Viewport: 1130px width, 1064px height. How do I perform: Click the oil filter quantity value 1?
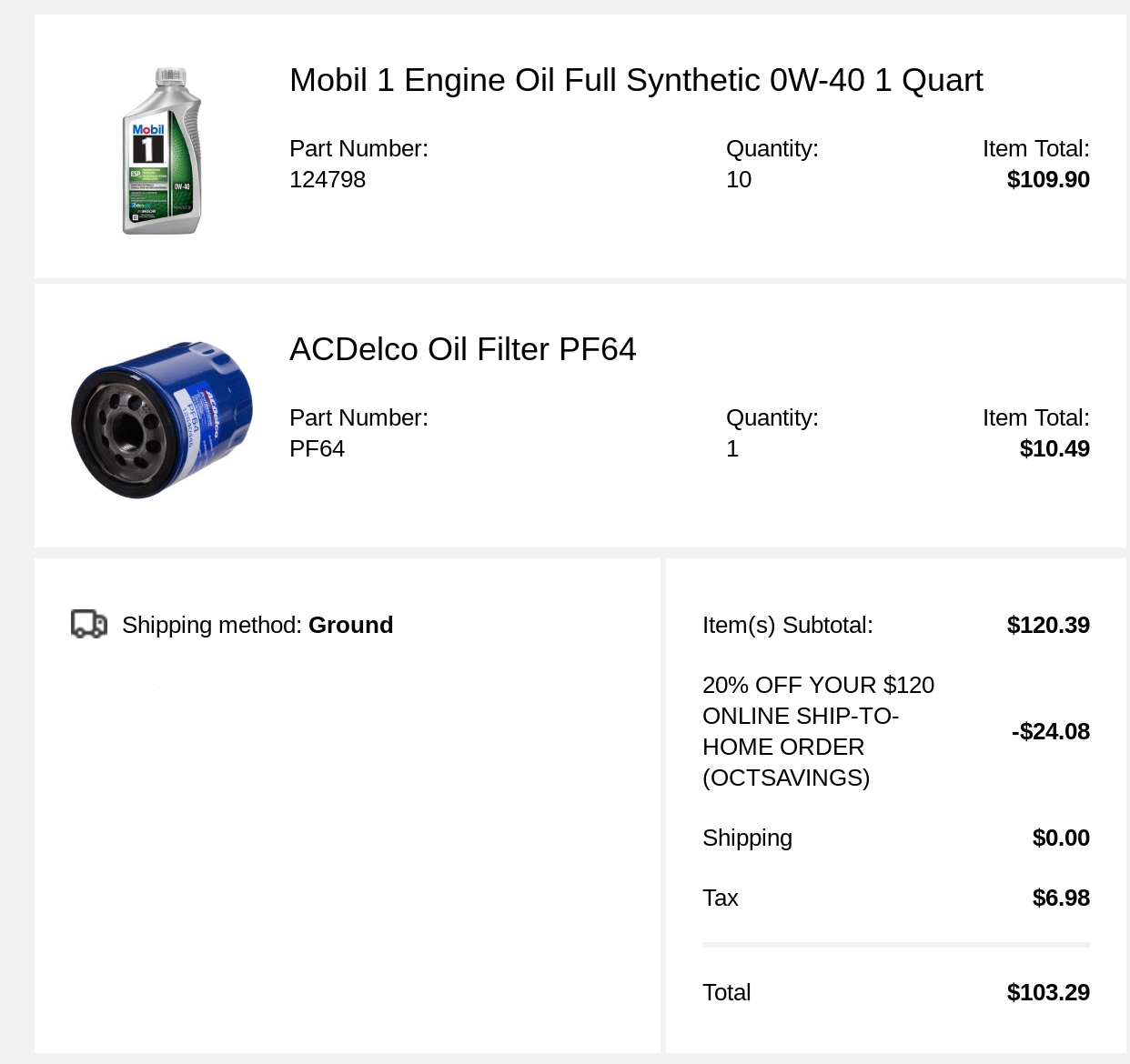(732, 448)
